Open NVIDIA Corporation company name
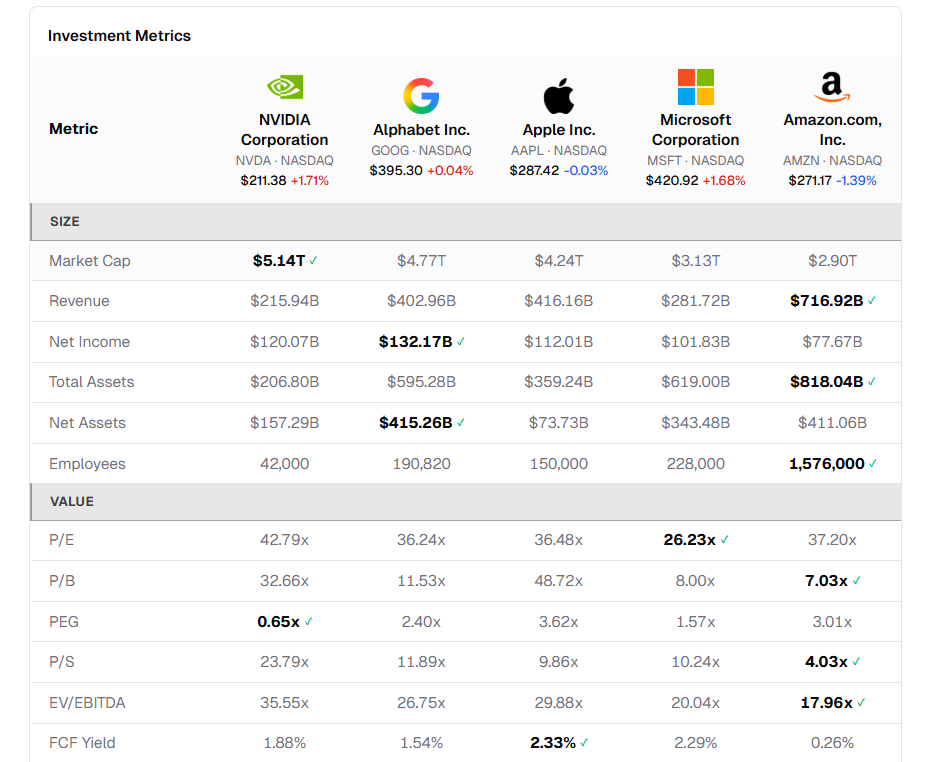Viewport: 931px width, 762px height. click(x=284, y=129)
